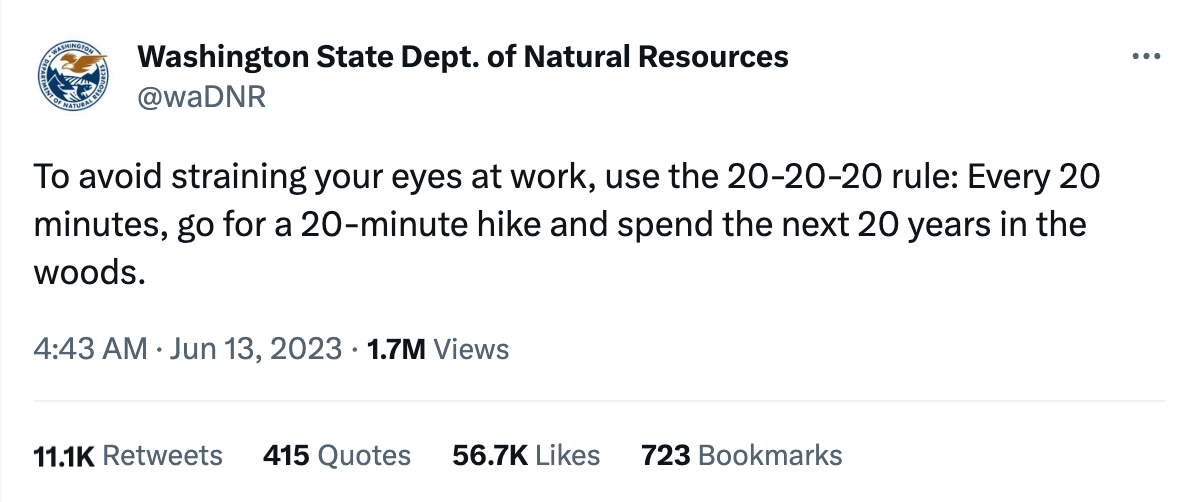Show the 56.7K Likes list
The height and width of the screenshot is (502, 1186).
click(526, 456)
